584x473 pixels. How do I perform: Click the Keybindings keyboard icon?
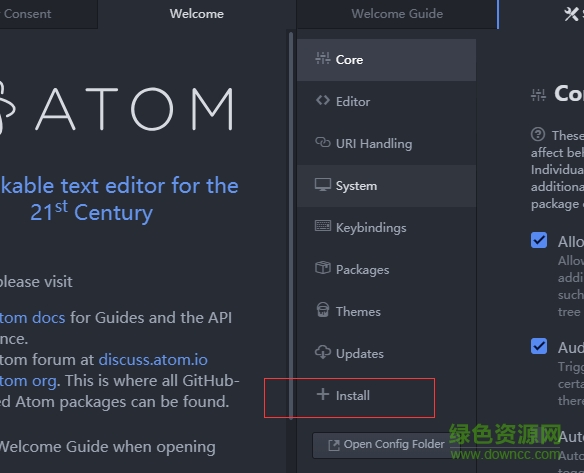pyautogui.click(x=323, y=226)
